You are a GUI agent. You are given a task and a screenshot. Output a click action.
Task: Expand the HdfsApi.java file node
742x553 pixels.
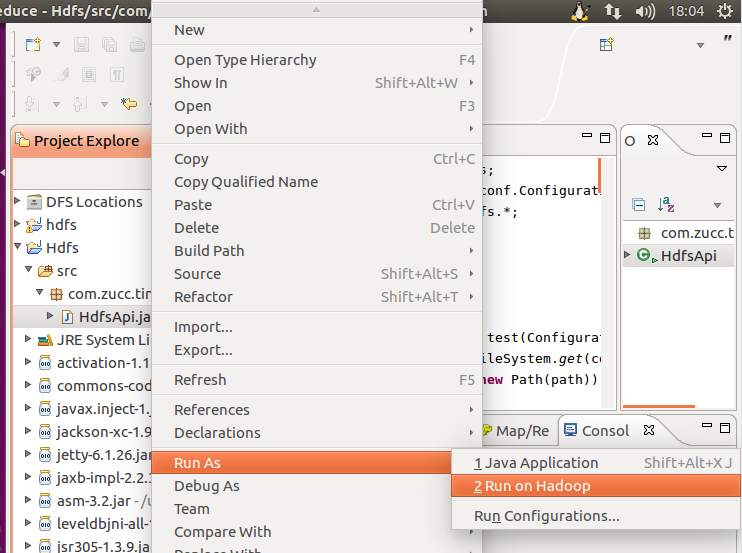tap(50, 315)
